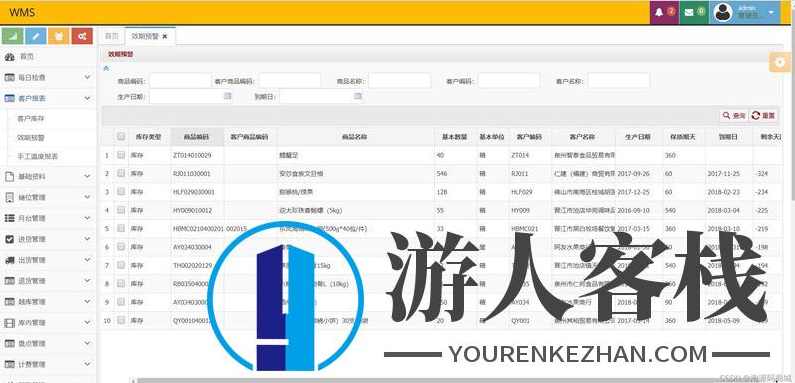Image resolution: width=795 pixels, height=383 pixels.
Task: Open the admin account dropdown arrow
Action: (771, 13)
